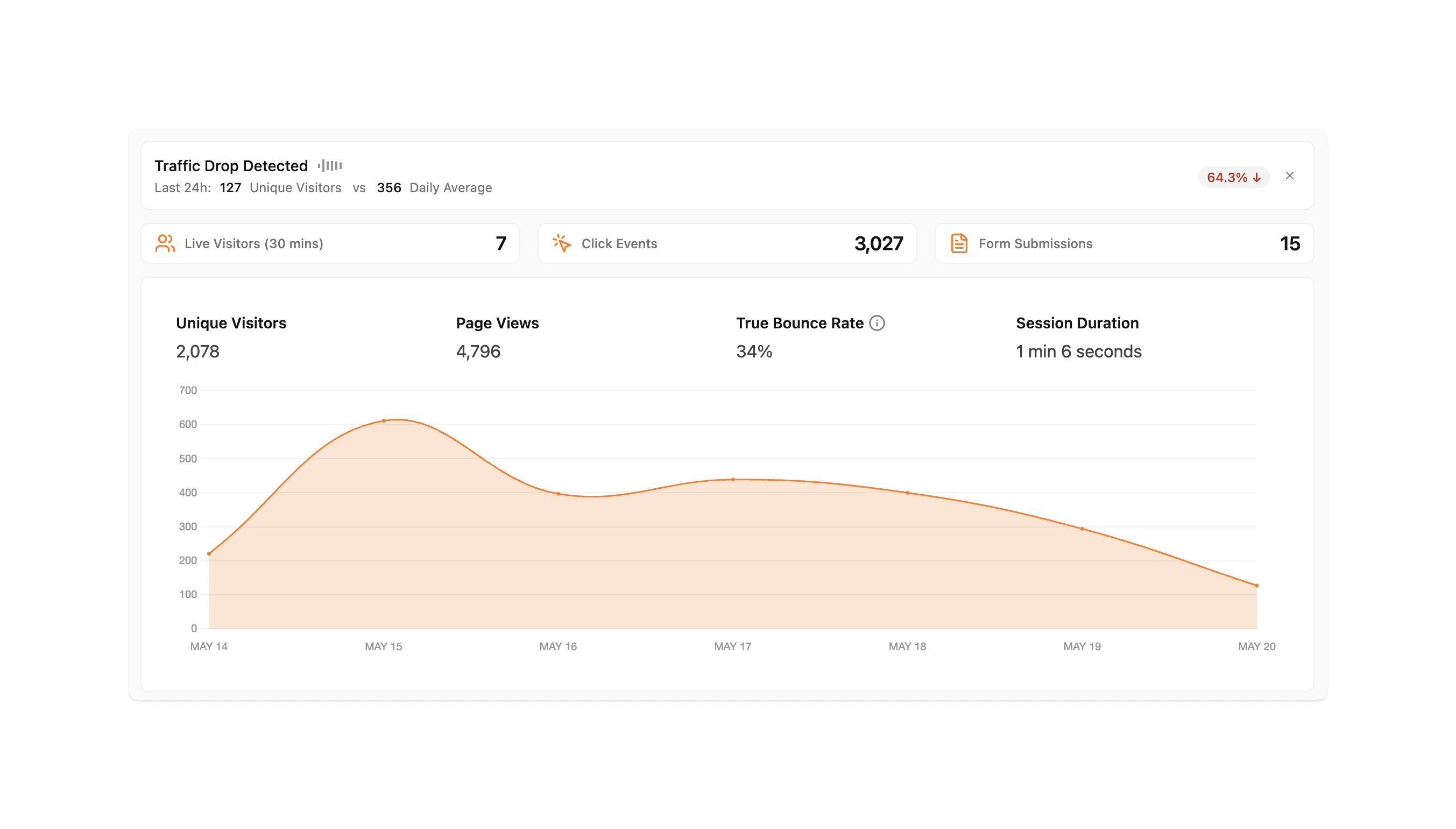Click the 600 y-axis label
Screen dimensions: 1456x829
pyautogui.click(x=188, y=424)
